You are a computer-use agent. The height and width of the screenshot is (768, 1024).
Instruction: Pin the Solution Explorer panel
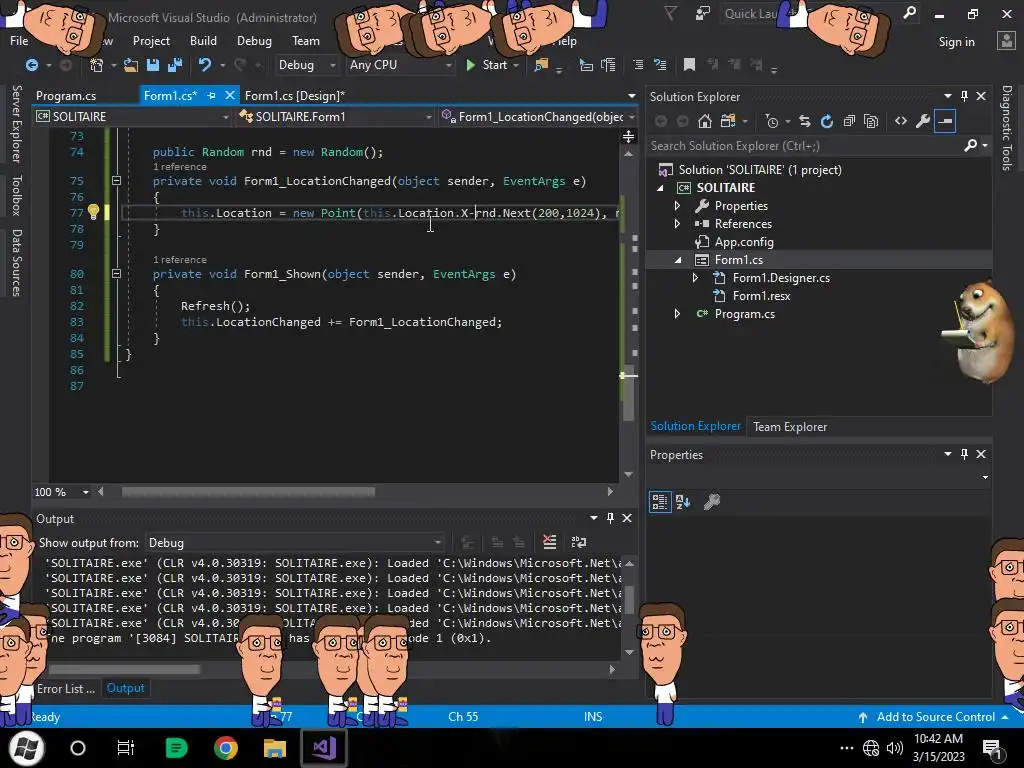click(965, 96)
